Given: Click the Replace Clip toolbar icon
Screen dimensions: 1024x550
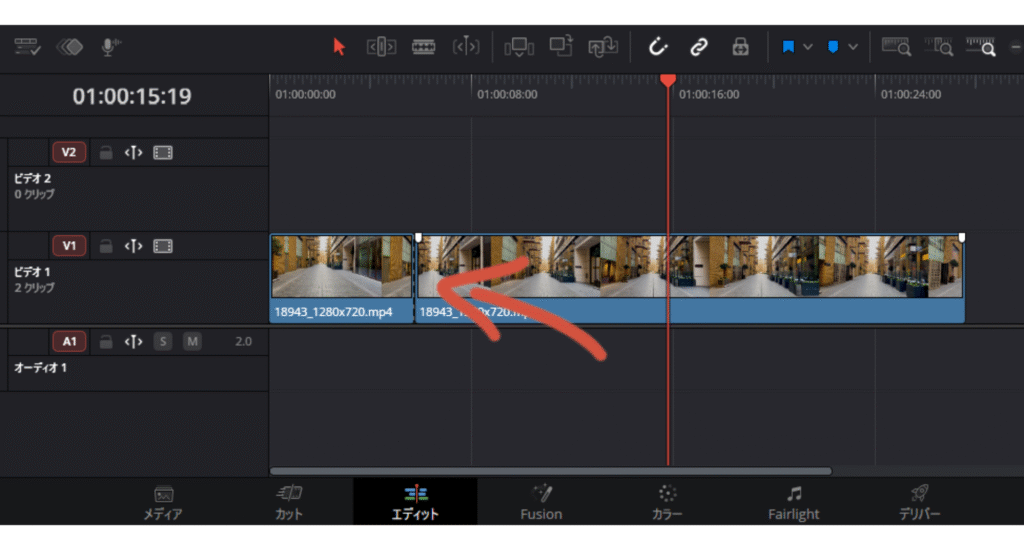Looking at the screenshot, I should [x=603, y=47].
